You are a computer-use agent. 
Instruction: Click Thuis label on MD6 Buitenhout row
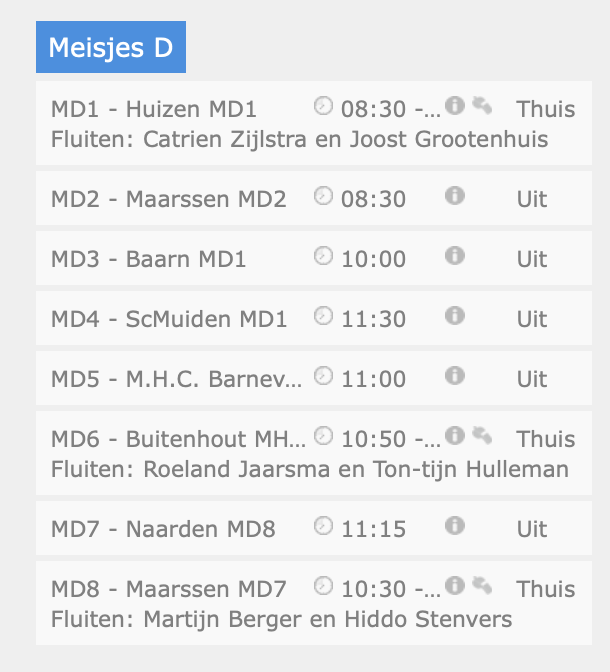click(546, 439)
